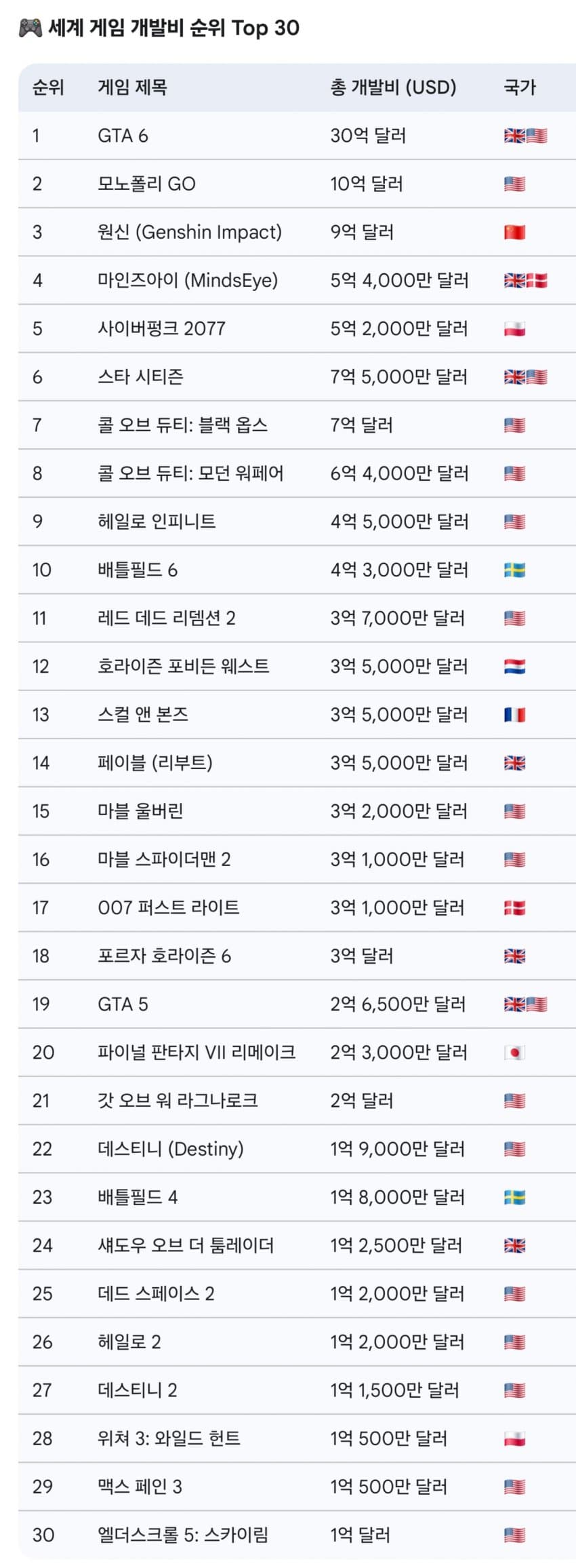Click the game controller emoji in title
The width and height of the screenshot is (576, 1568).
tap(30, 28)
